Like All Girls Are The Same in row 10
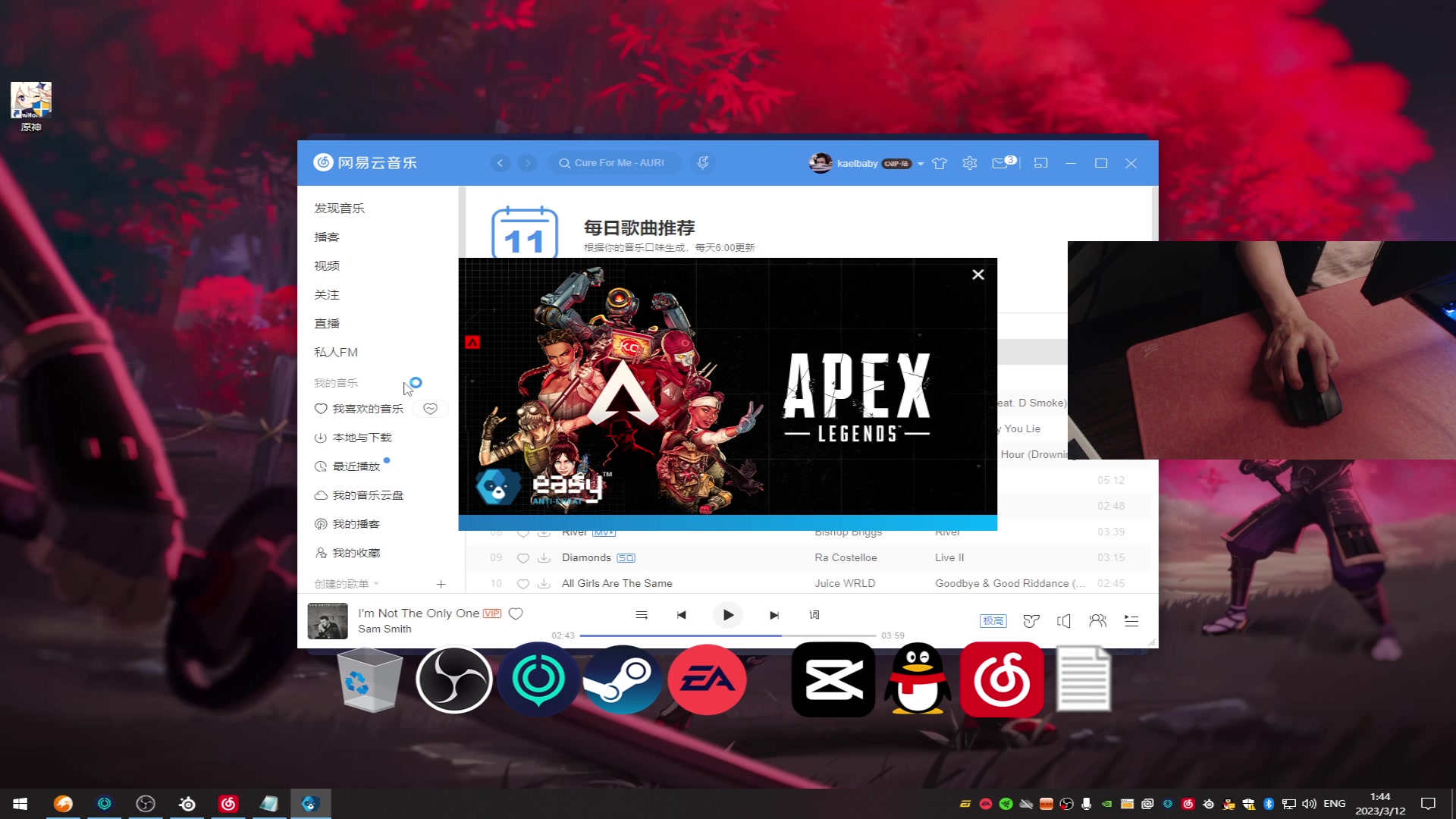 point(522,584)
